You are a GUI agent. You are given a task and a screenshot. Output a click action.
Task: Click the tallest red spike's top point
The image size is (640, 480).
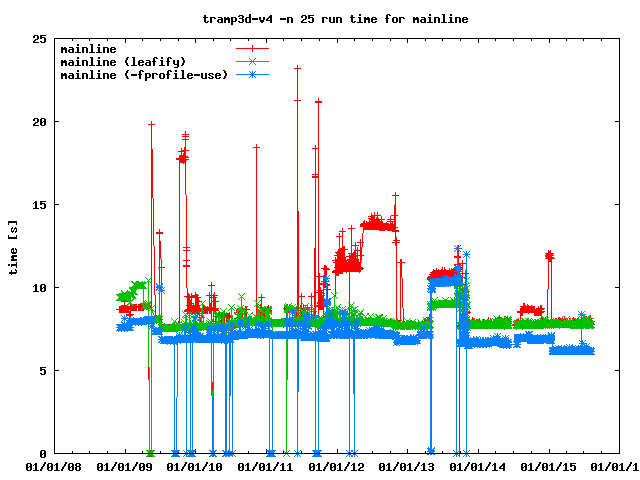tap(297, 68)
